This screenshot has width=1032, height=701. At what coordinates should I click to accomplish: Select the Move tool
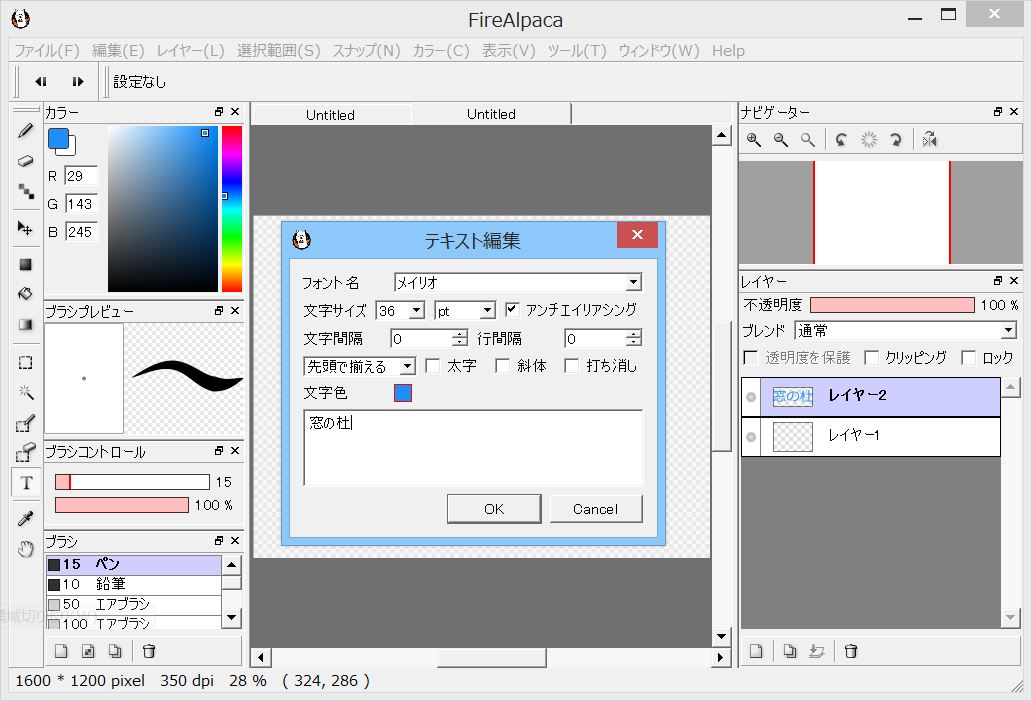(25, 229)
